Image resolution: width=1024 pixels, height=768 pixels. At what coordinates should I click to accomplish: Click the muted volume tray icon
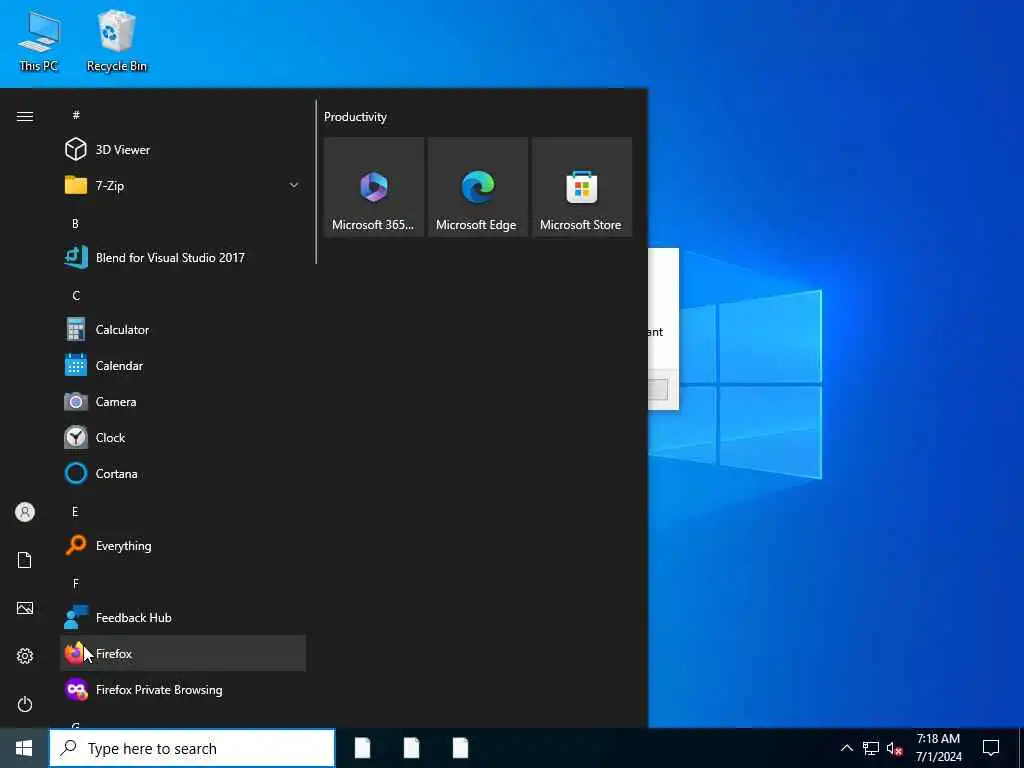point(894,748)
